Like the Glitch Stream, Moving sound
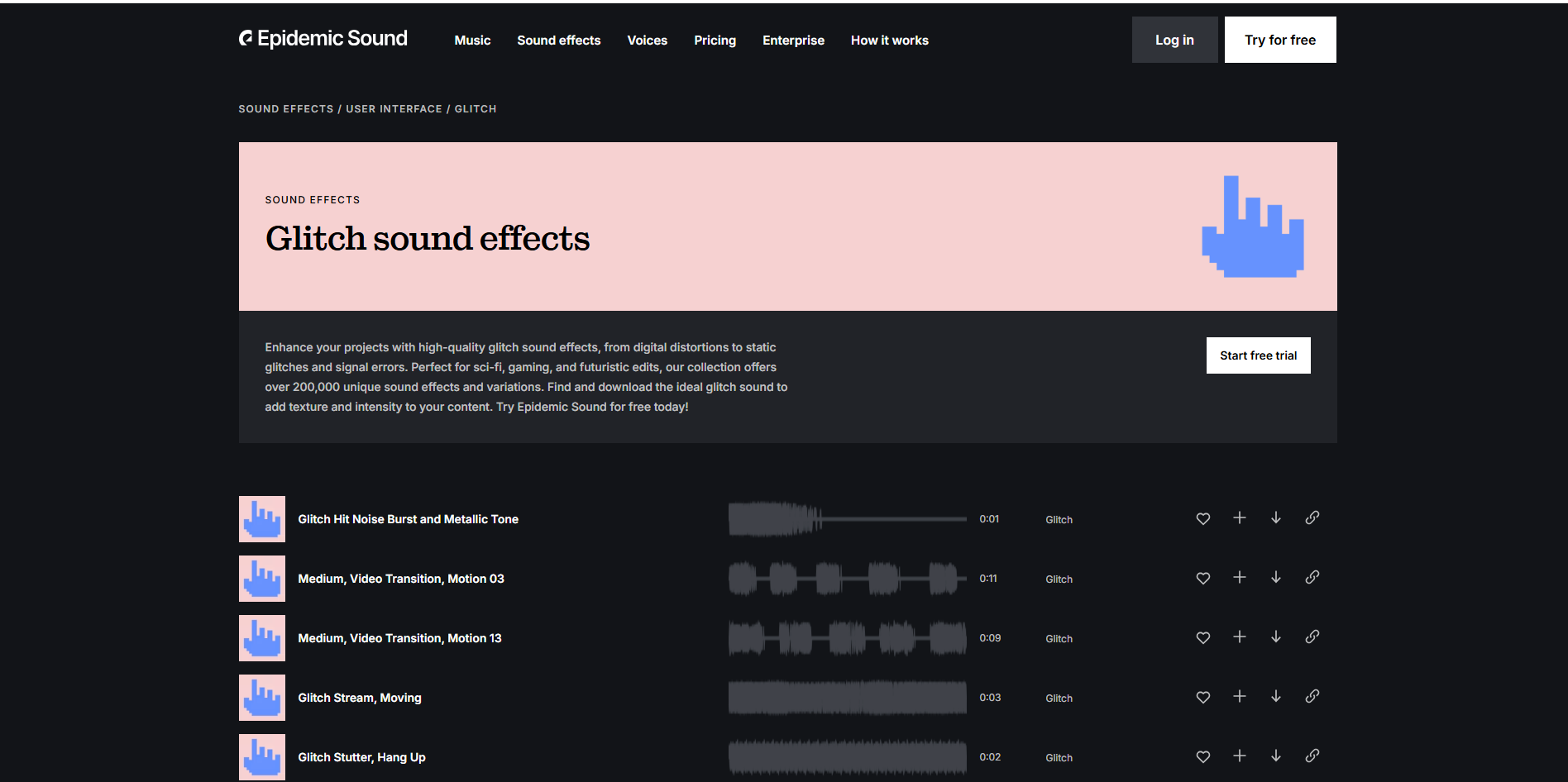This screenshot has height=782, width=1568. coord(1202,697)
